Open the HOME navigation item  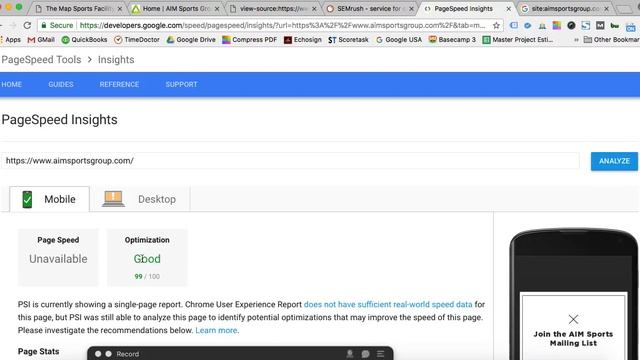[x=11, y=84]
